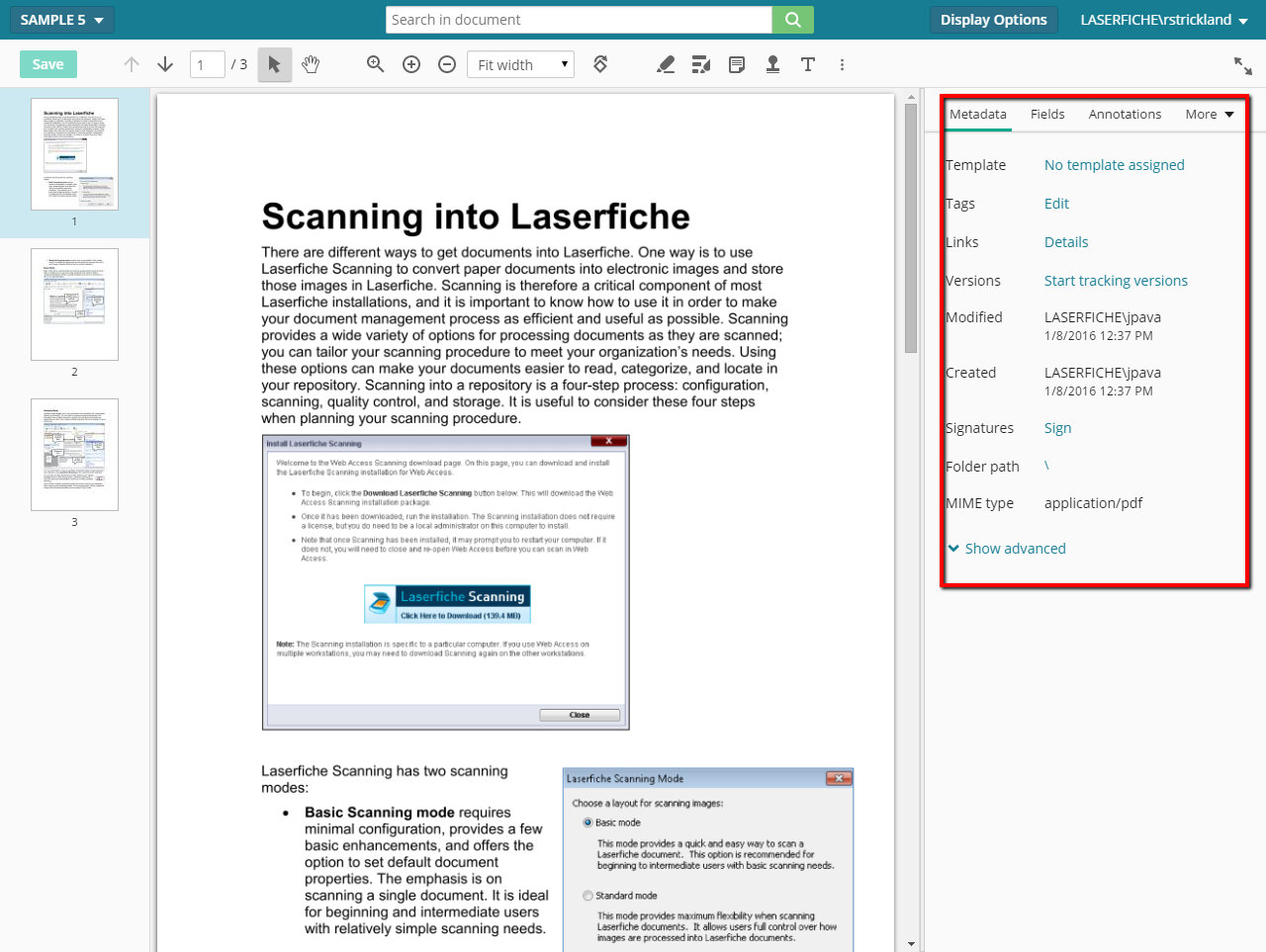
Task: Select page 3 thumbnail
Action: [x=74, y=455]
